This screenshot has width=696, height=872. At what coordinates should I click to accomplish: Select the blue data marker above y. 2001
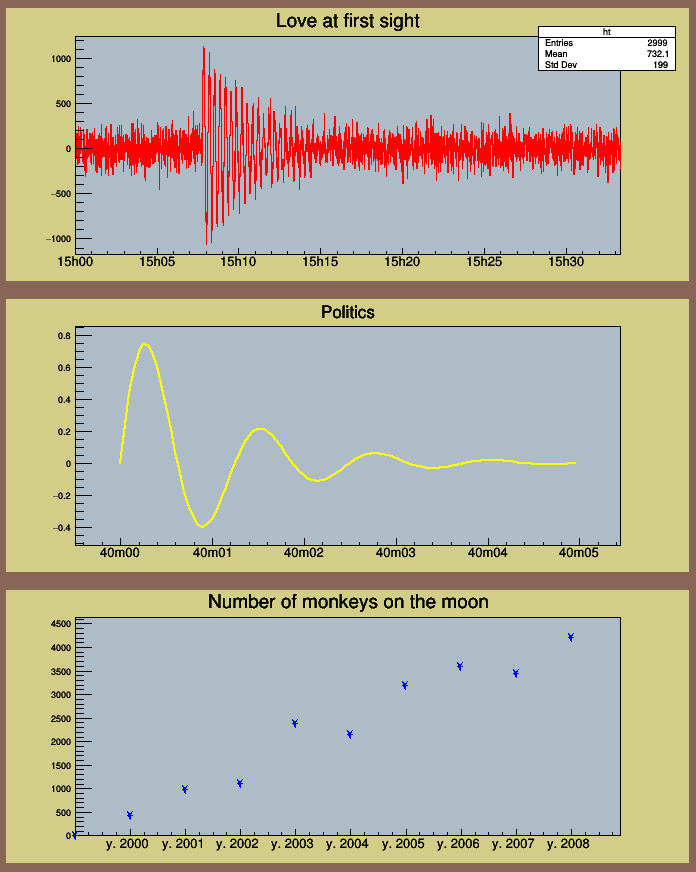click(185, 789)
